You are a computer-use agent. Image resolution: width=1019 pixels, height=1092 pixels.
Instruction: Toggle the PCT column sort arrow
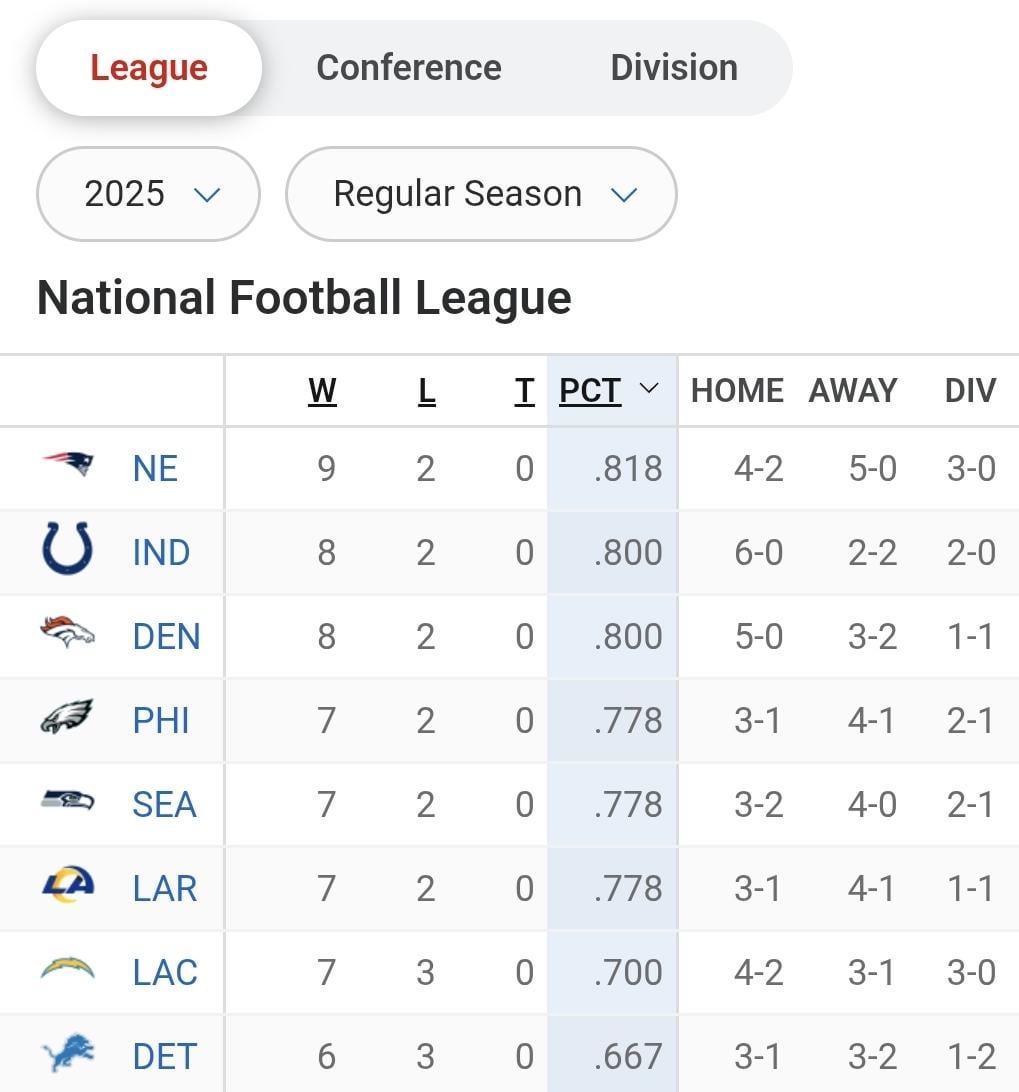[x=649, y=389]
